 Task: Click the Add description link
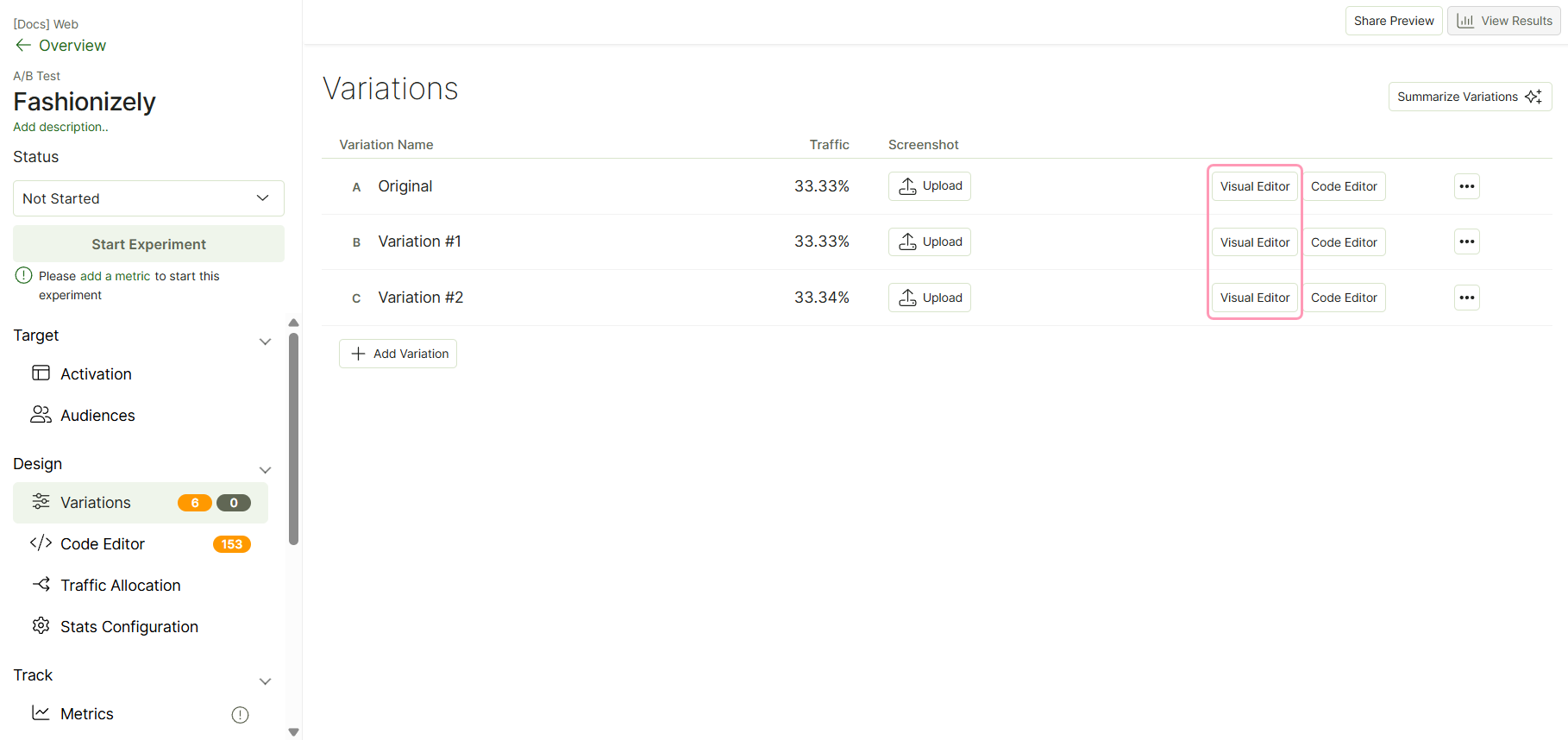[60, 127]
